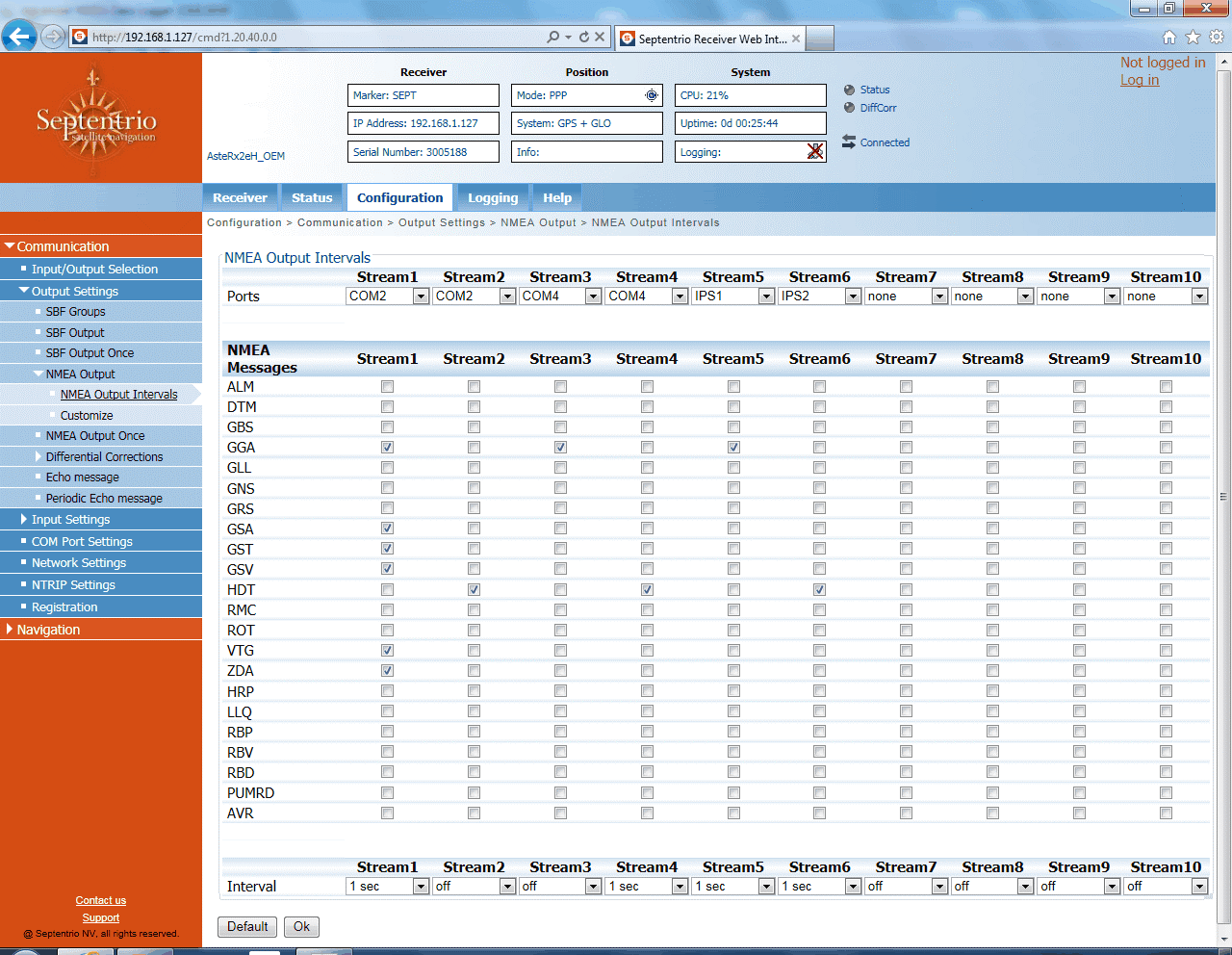Screen dimensions: 1232x955
Task: Switch to the Logging tab
Action: [x=493, y=197]
